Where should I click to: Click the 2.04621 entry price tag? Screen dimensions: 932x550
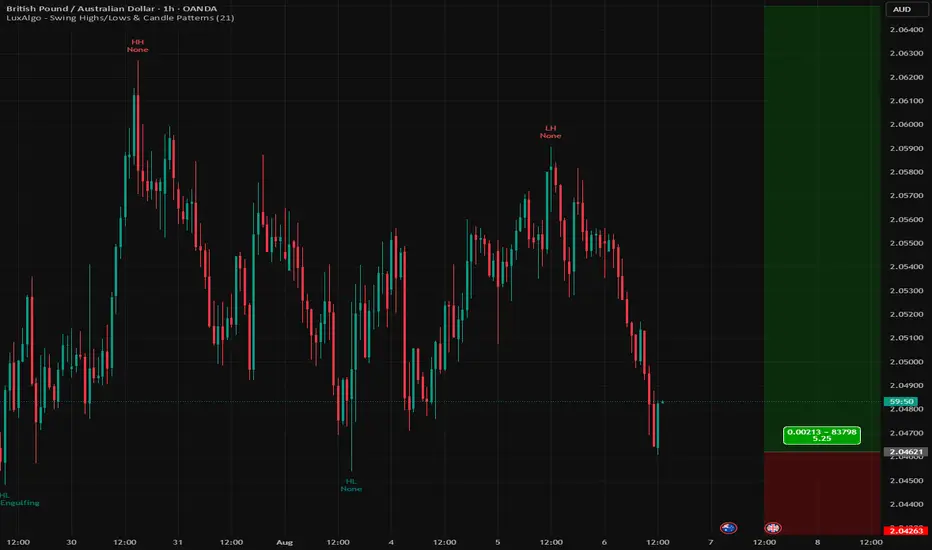[x=906, y=452]
